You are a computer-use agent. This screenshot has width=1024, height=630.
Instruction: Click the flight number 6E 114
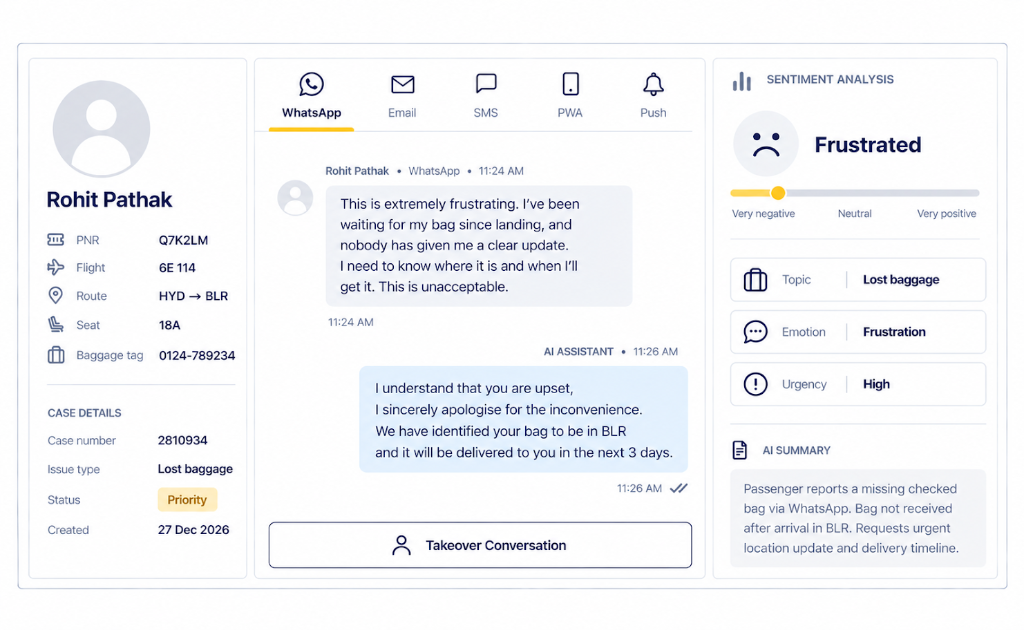[177, 268]
